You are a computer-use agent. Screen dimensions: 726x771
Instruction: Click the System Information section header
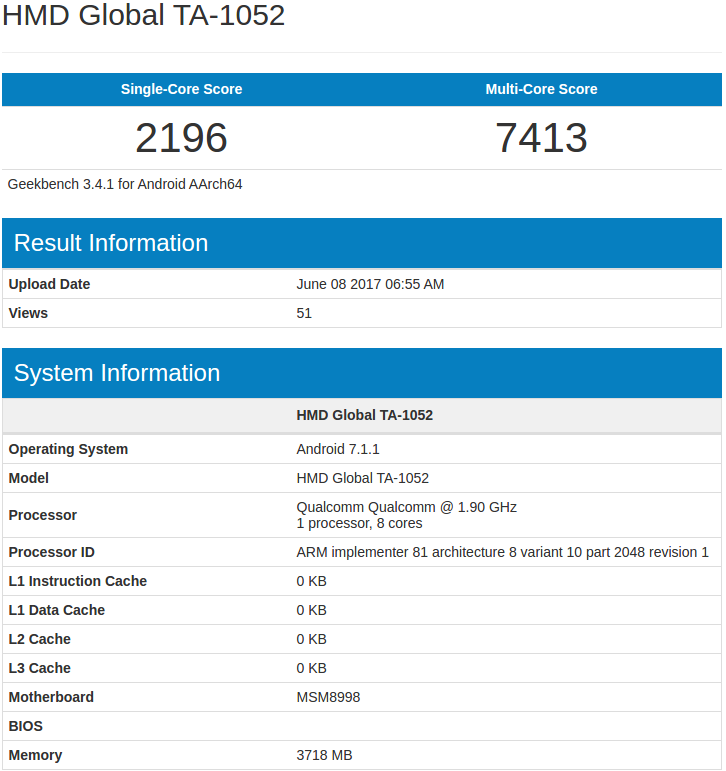117,373
